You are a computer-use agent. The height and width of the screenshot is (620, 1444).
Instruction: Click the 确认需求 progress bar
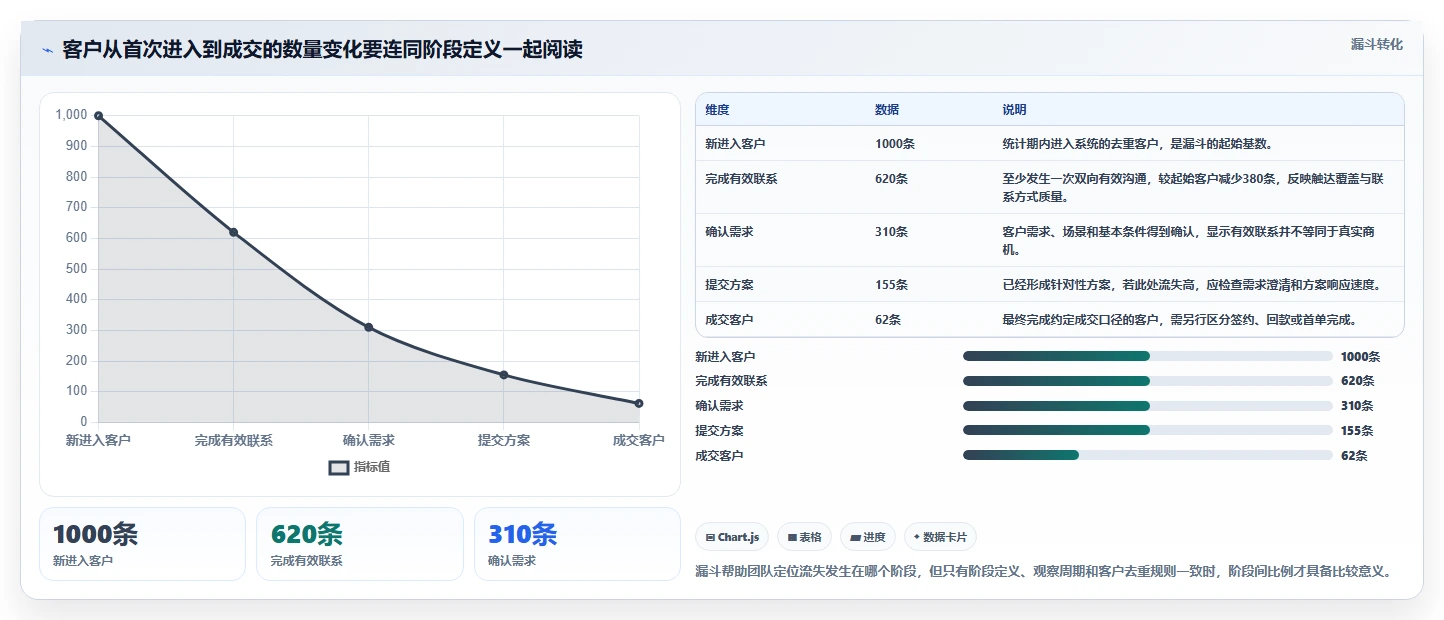pos(1148,406)
